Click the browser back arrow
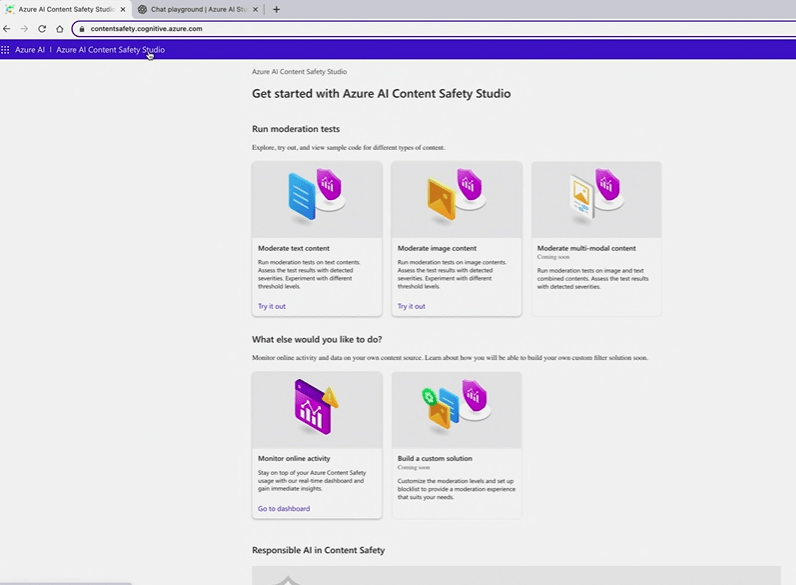Viewport: 796px width, 585px height. pyautogui.click(x=7, y=29)
